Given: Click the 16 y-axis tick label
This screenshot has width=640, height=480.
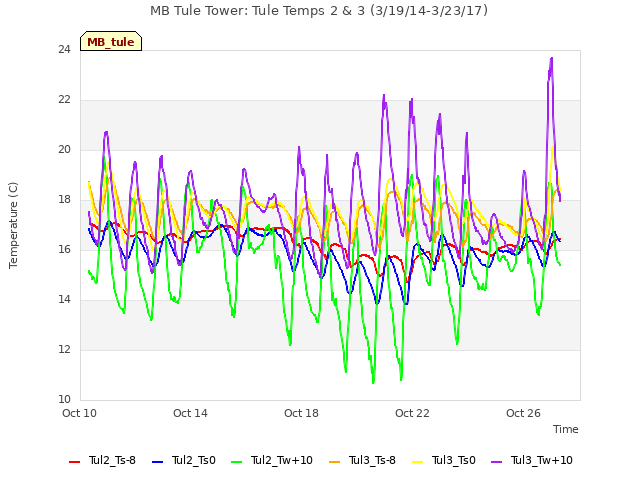Looking at the screenshot, I should click(x=64, y=250).
